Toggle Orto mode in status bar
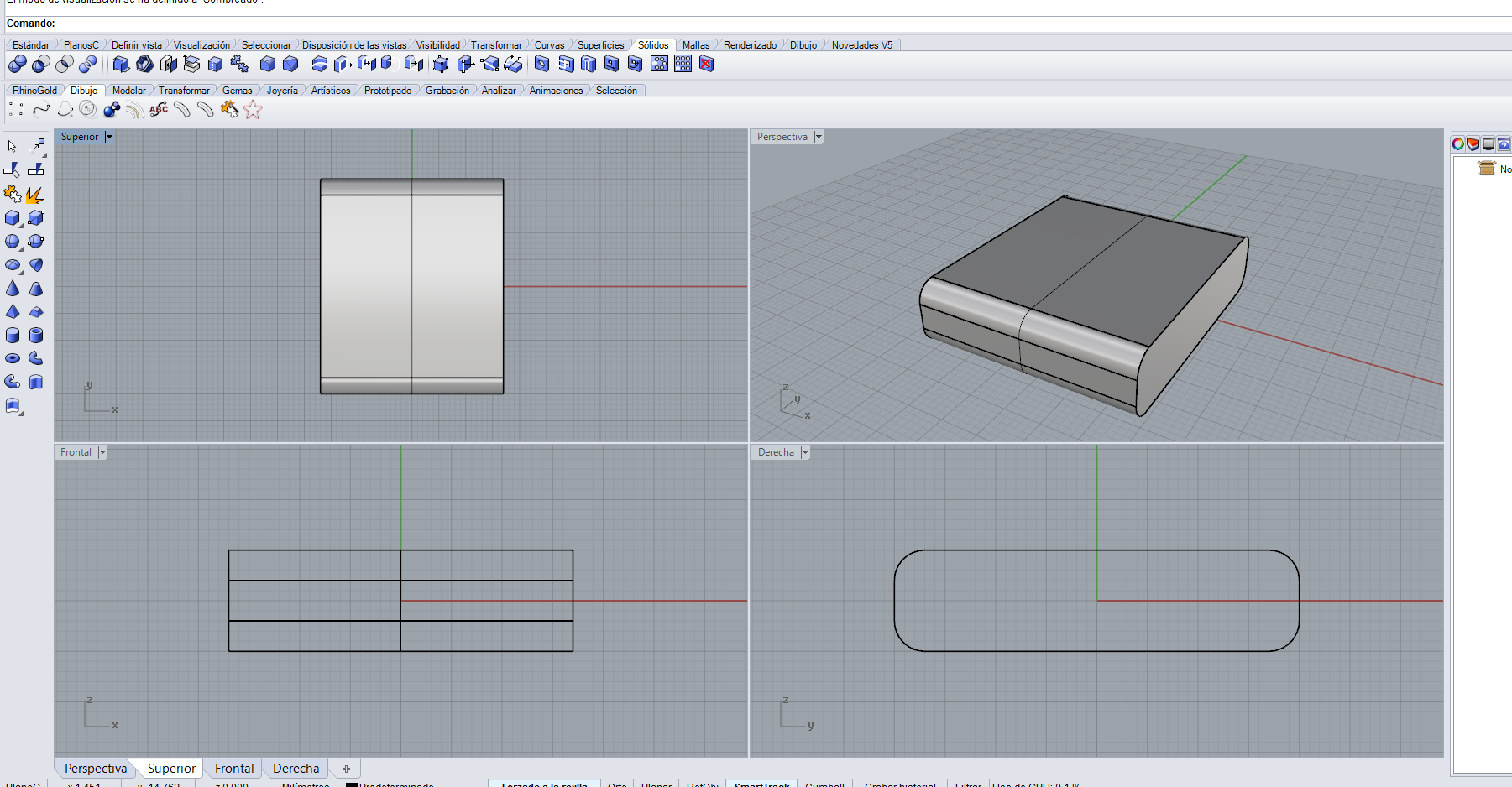 [x=617, y=784]
